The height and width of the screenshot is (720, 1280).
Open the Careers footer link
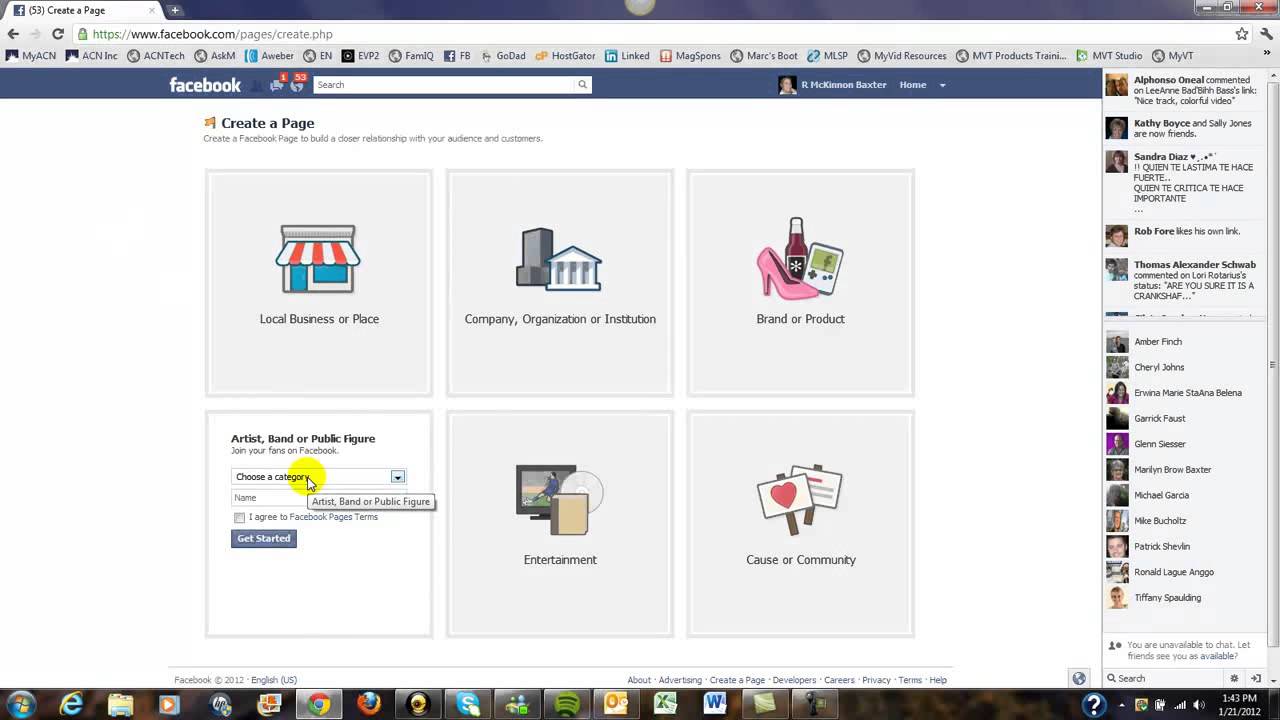point(839,680)
